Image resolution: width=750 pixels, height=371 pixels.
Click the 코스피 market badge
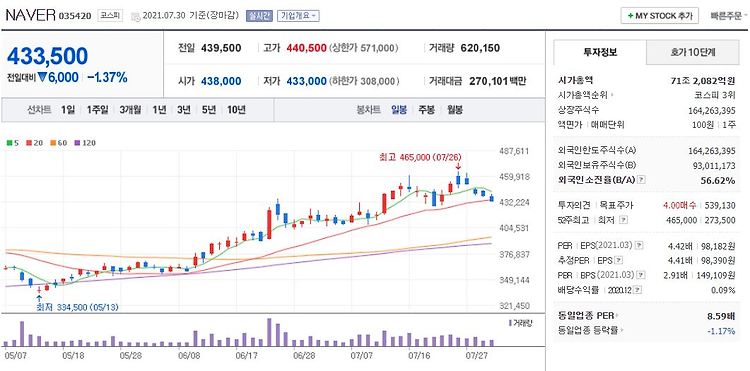click(110, 15)
